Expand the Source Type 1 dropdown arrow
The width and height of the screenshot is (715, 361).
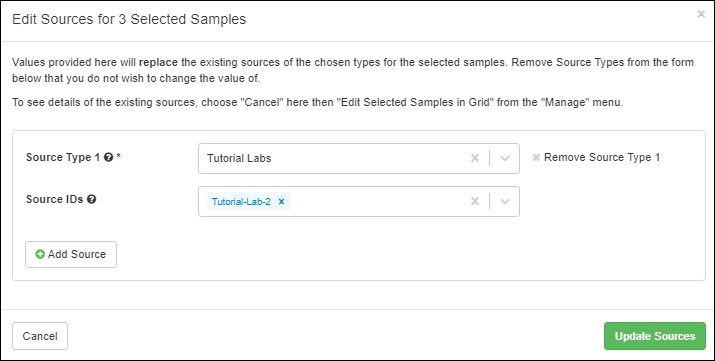click(505, 158)
